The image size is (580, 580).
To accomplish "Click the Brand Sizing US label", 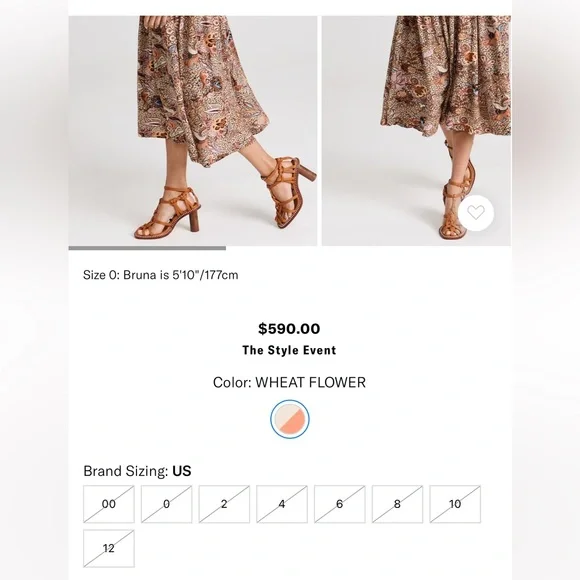I will 137,471.
